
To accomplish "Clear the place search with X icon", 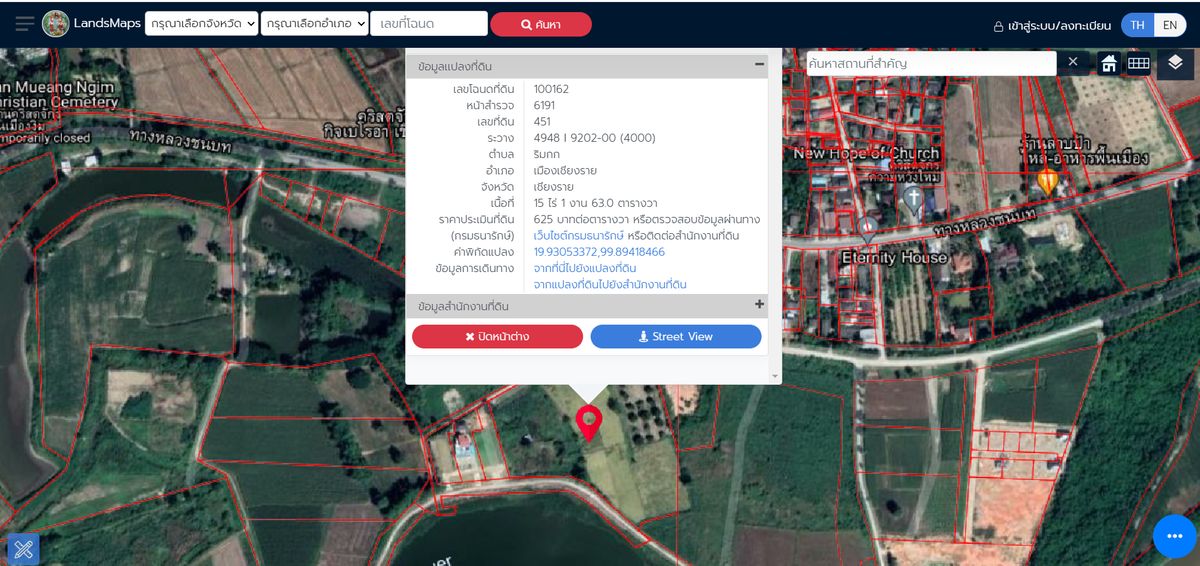I will (1073, 63).
